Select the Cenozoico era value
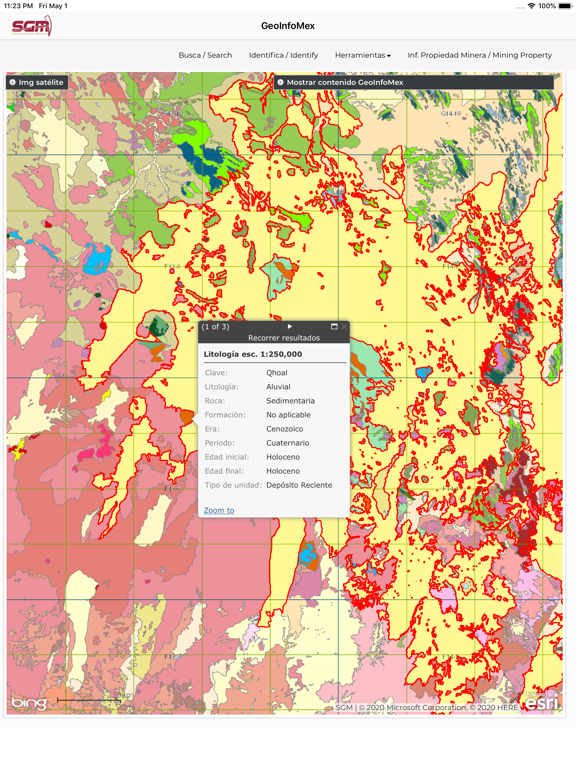 pyautogui.click(x=285, y=429)
